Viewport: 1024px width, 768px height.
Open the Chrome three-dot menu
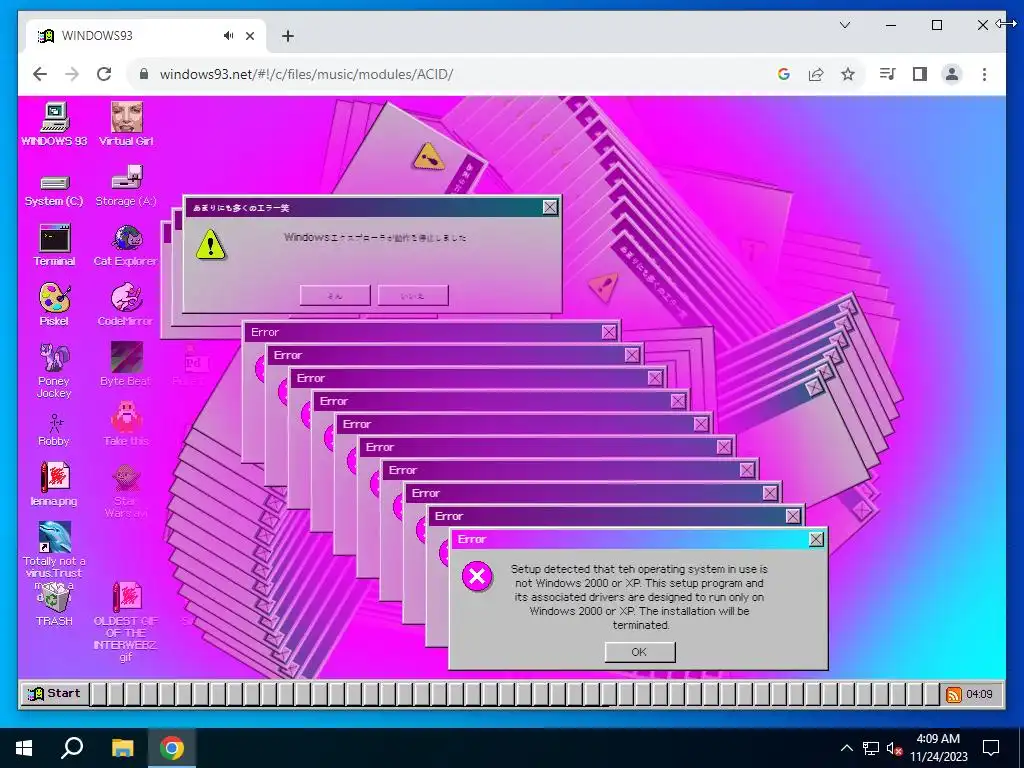(x=984, y=74)
